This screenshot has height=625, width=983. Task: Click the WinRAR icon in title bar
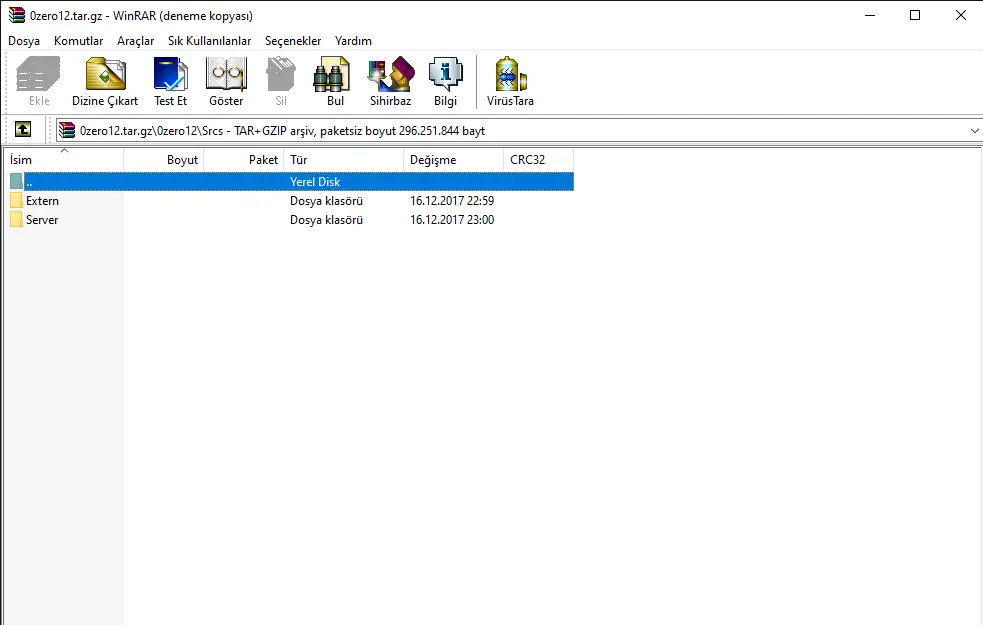click(17, 15)
